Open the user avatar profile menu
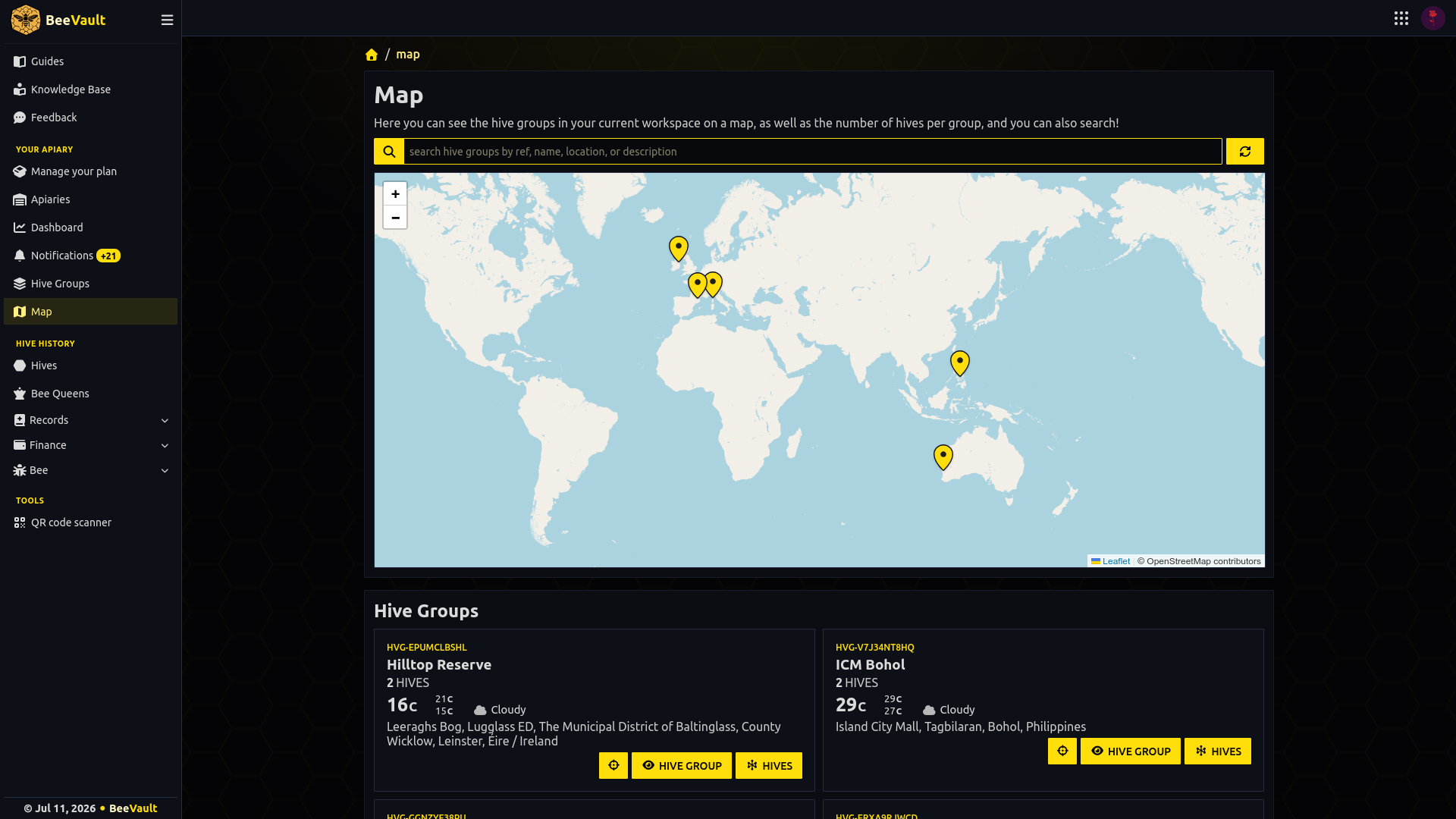The width and height of the screenshot is (1456, 819). click(x=1432, y=18)
